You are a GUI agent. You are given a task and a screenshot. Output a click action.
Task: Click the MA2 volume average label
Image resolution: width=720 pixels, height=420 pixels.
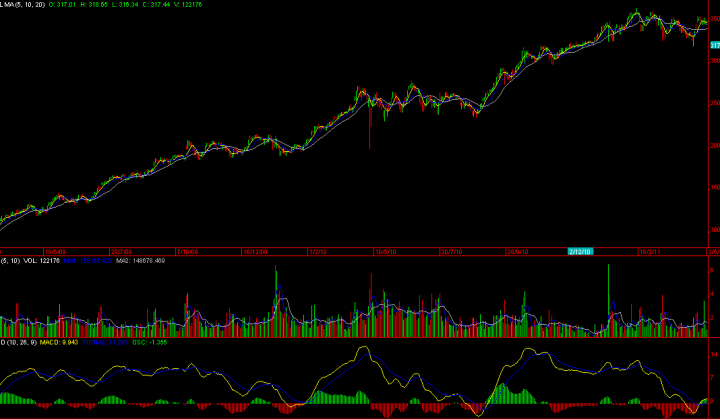coord(141,261)
